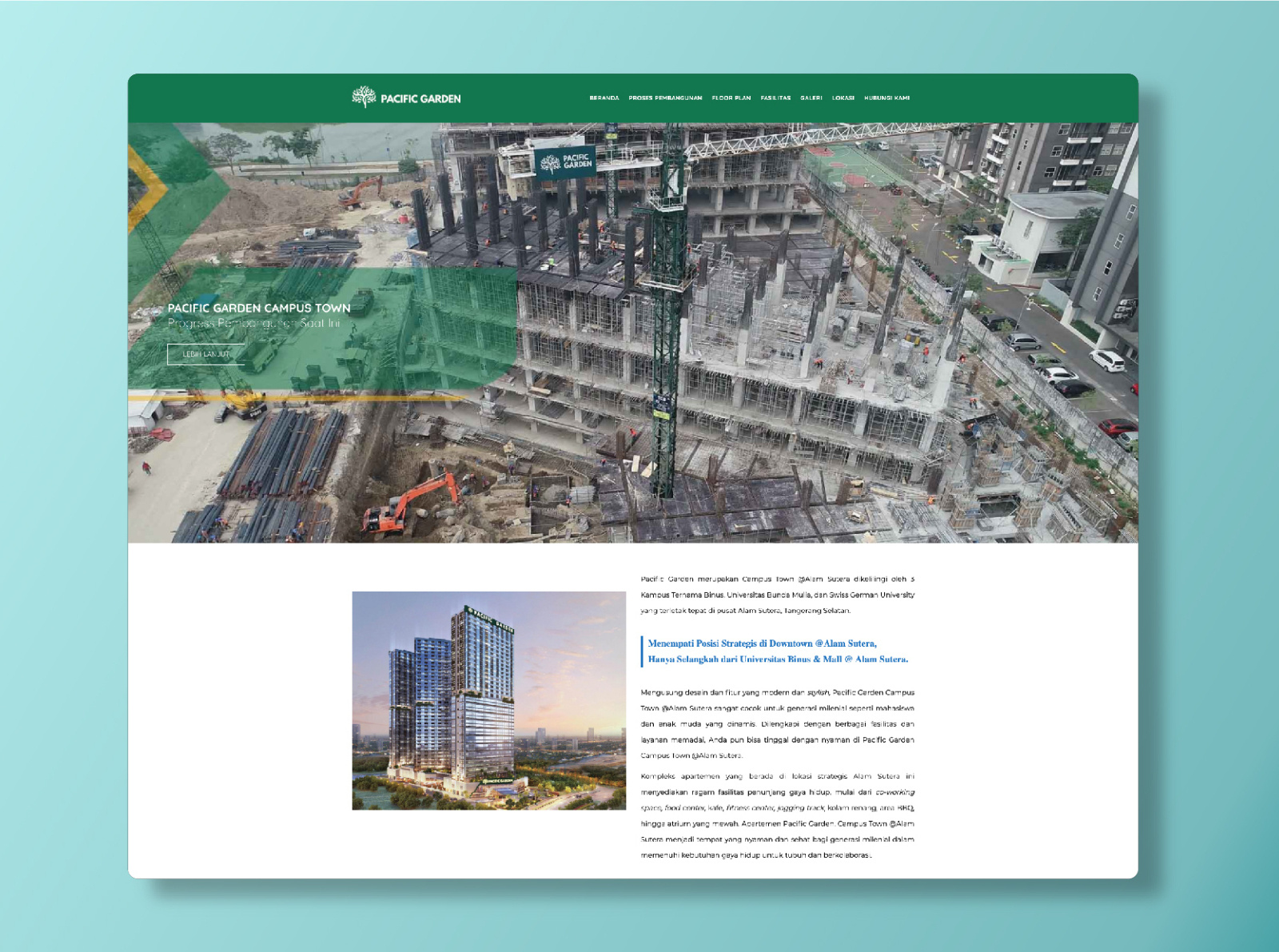Click the LEBIH LANJUT button
Screen dimensions: 1279x952
pos(206,354)
